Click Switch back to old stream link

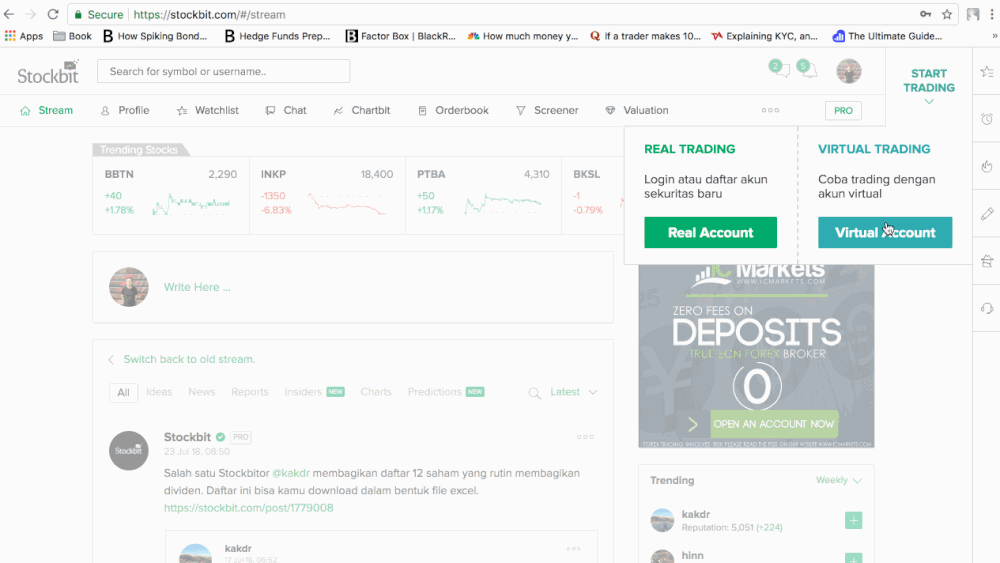(189, 360)
